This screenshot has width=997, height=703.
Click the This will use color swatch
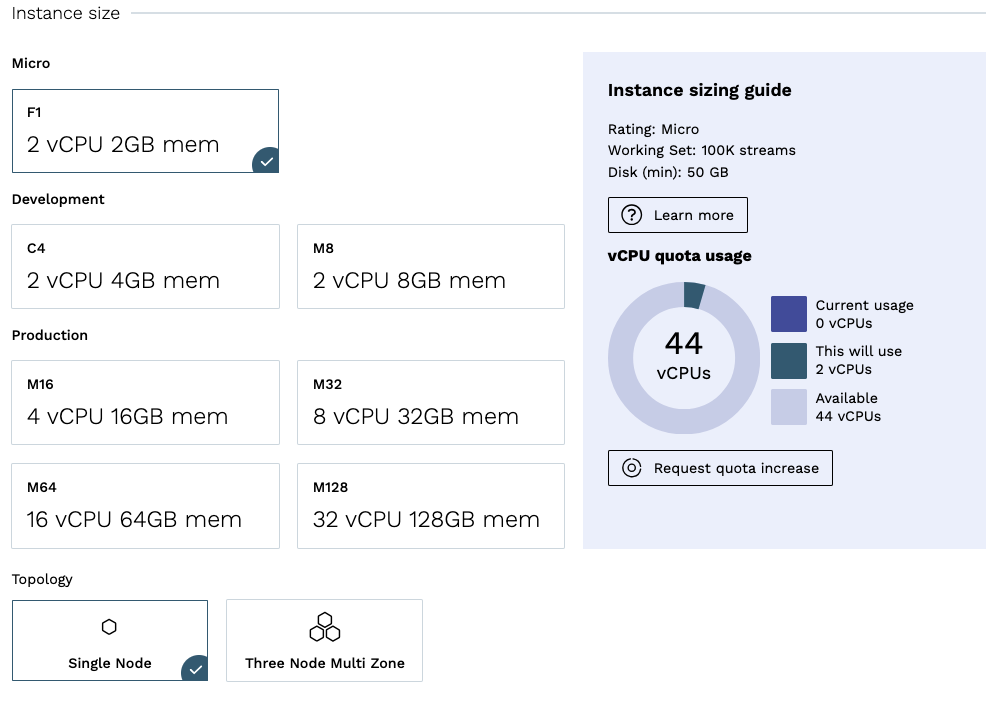(x=788, y=361)
